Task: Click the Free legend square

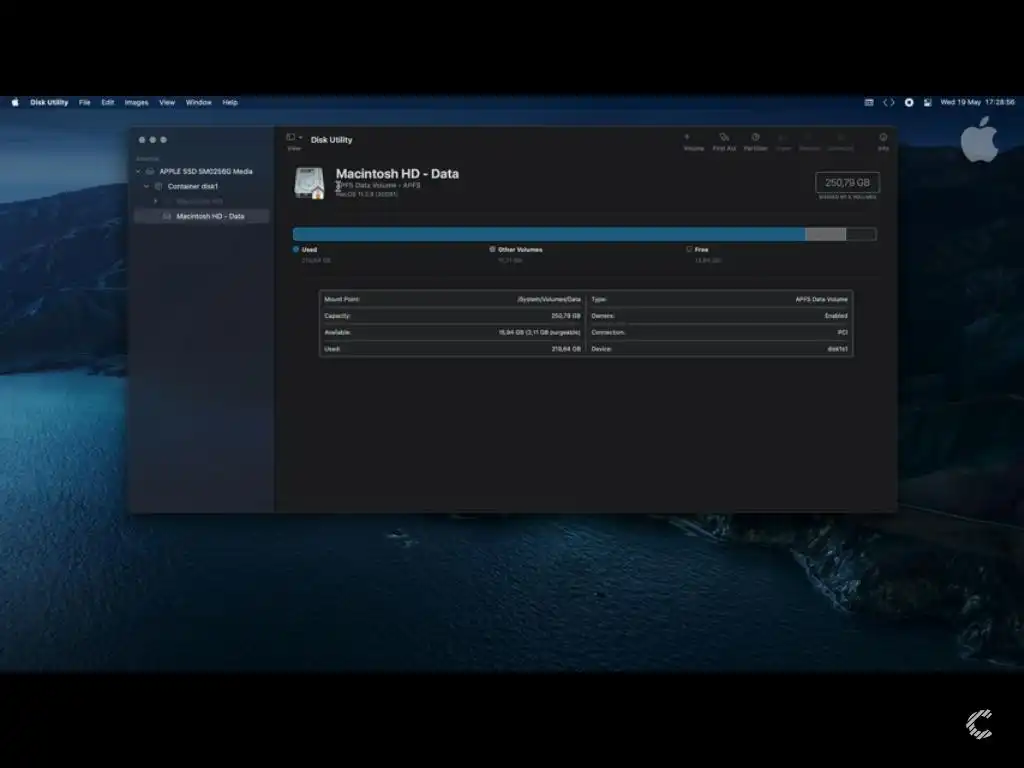Action: pyautogui.click(x=689, y=249)
